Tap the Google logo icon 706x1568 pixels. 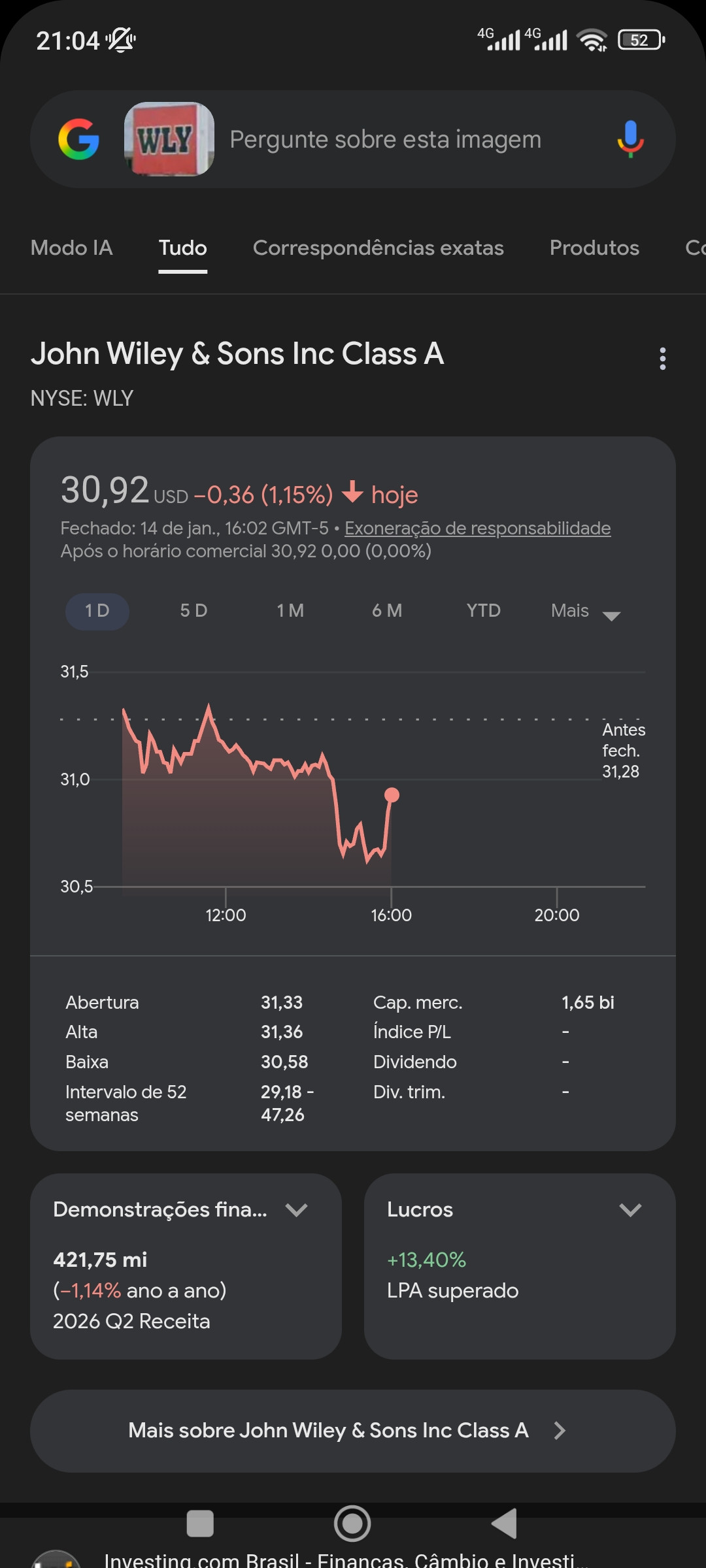pyautogui.click(x=78, y=139)
